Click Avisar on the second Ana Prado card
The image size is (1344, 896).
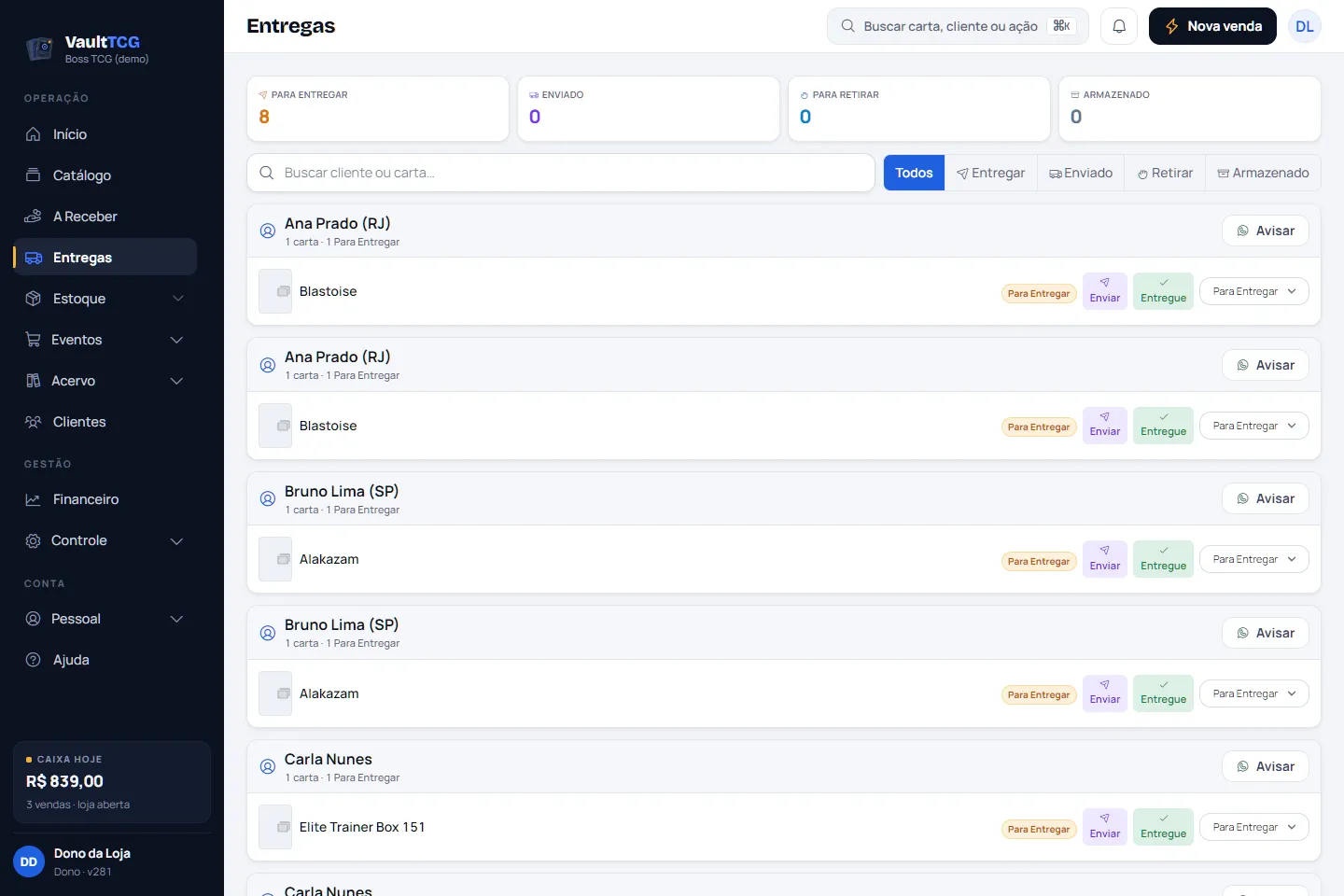(1266, 365)
